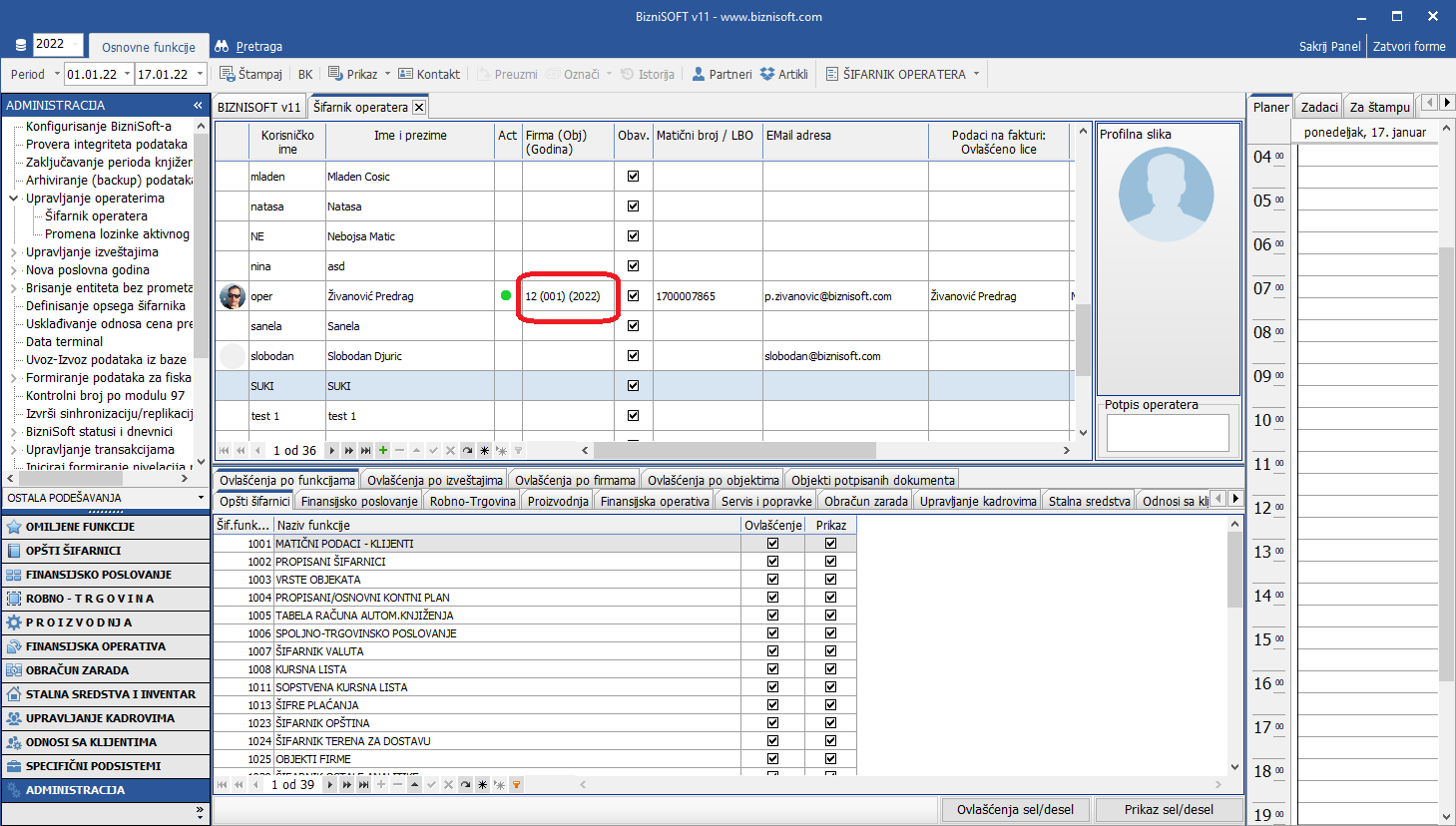
Task: Click the Kontakt toolbar icon
Action: click(405, 74)
